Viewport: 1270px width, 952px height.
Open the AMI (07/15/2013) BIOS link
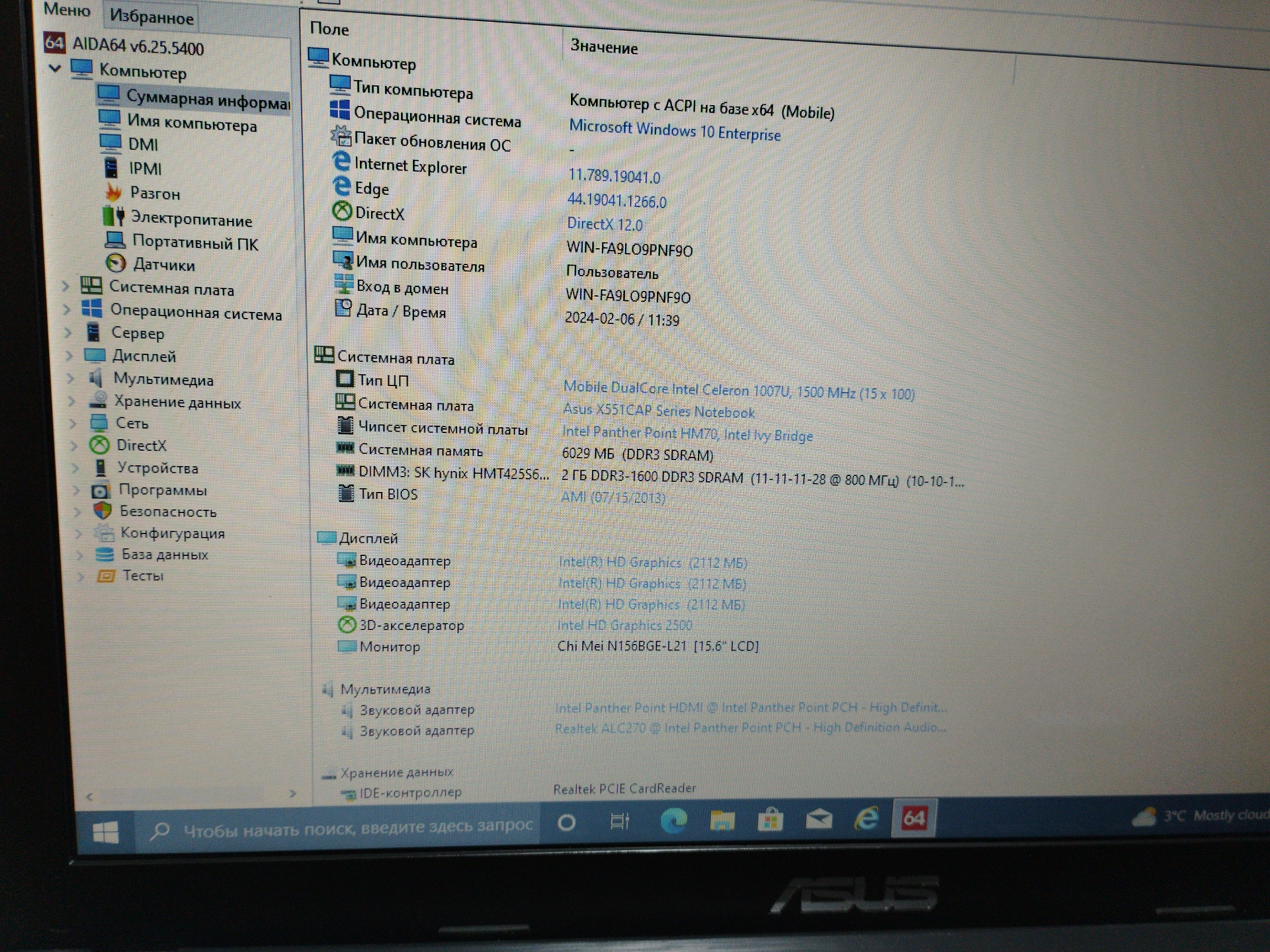[613, 497]
